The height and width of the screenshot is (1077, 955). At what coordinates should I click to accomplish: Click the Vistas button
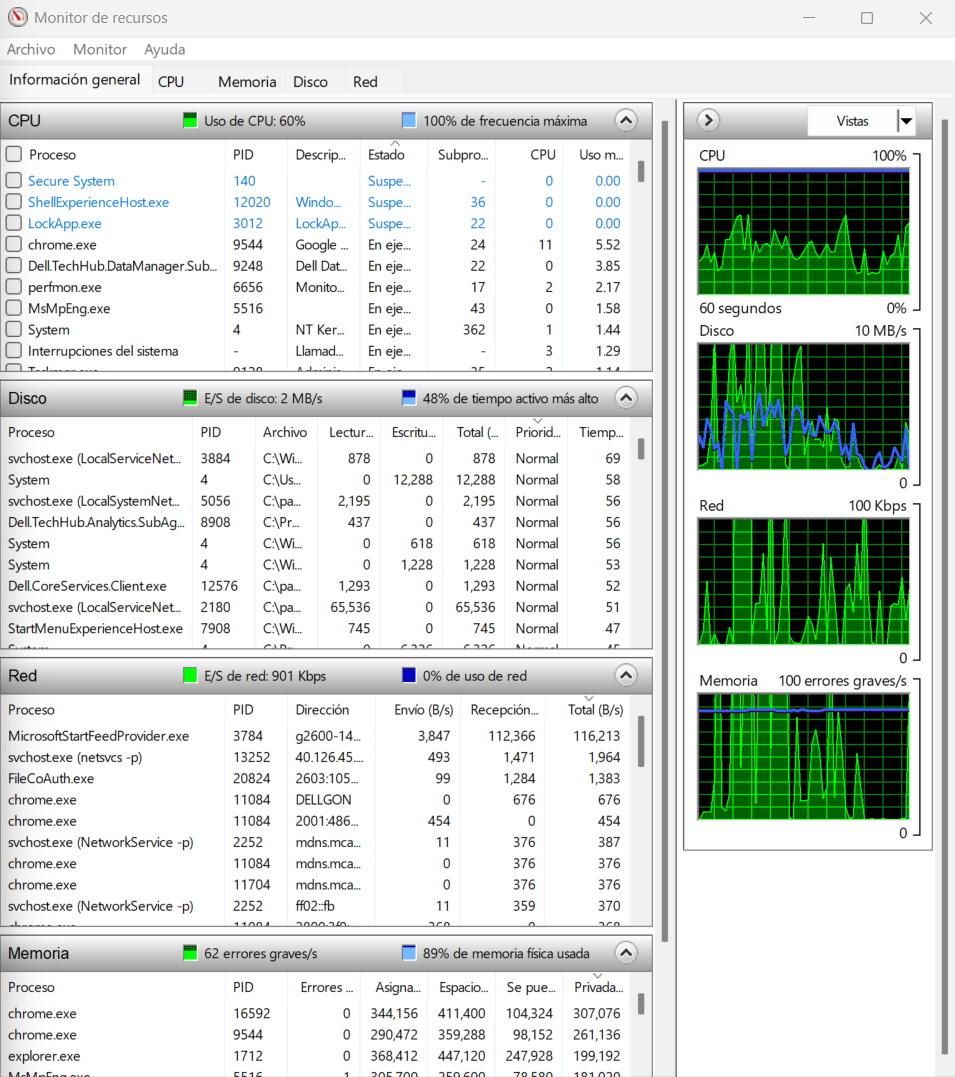853,121
